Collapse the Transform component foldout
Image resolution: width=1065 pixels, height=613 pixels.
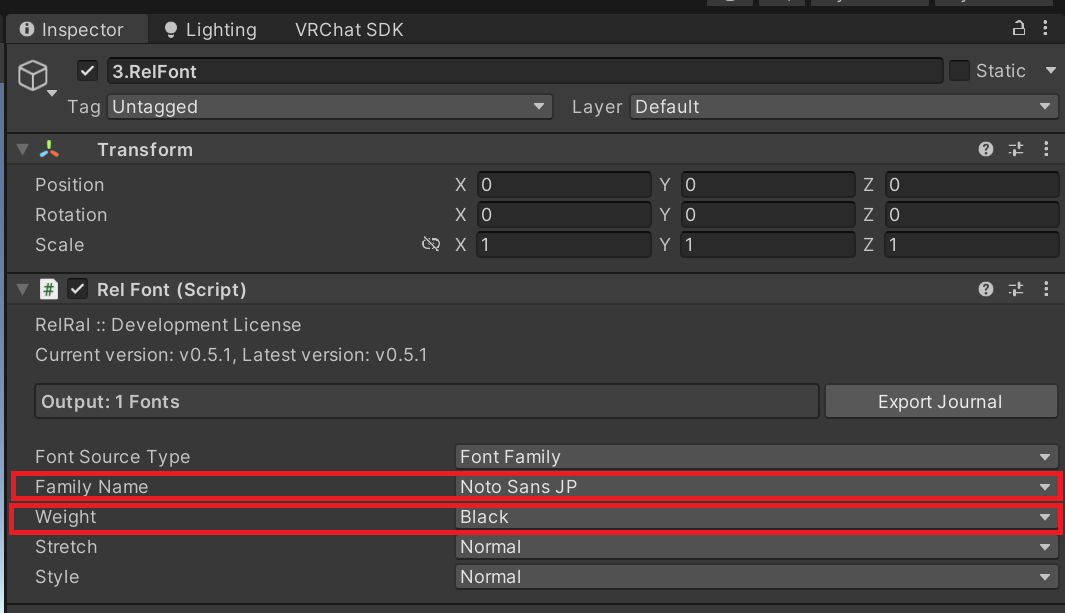pyautogui.click(x=22, y=149)
